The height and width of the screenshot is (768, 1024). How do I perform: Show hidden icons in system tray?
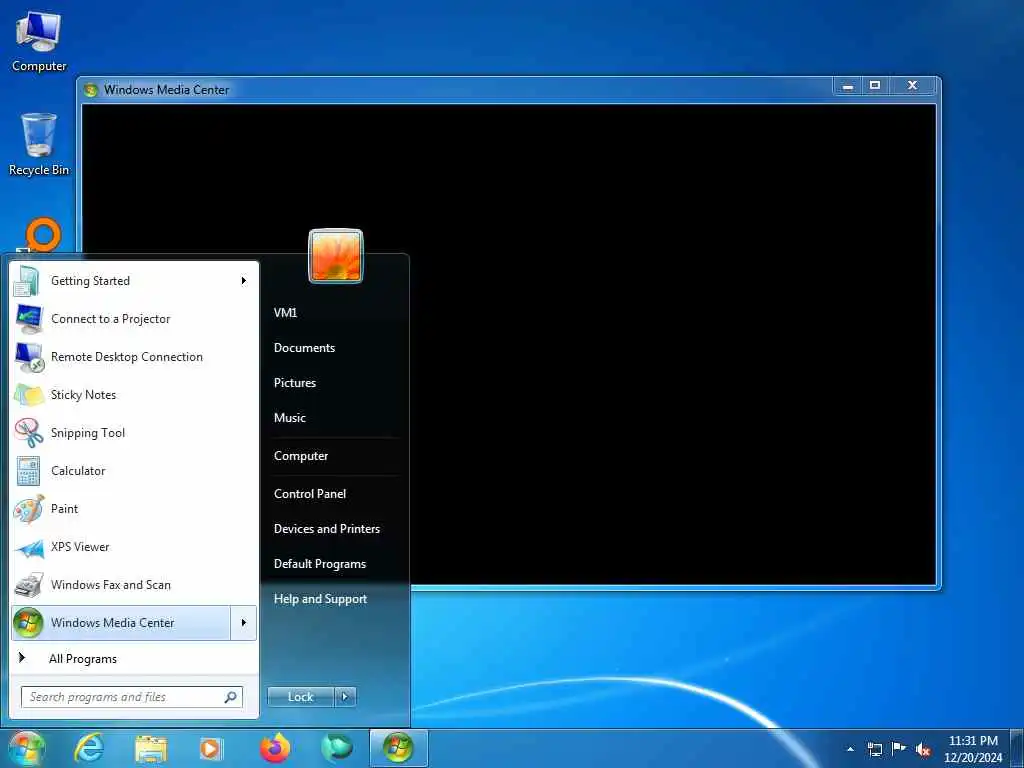(850, 749)
